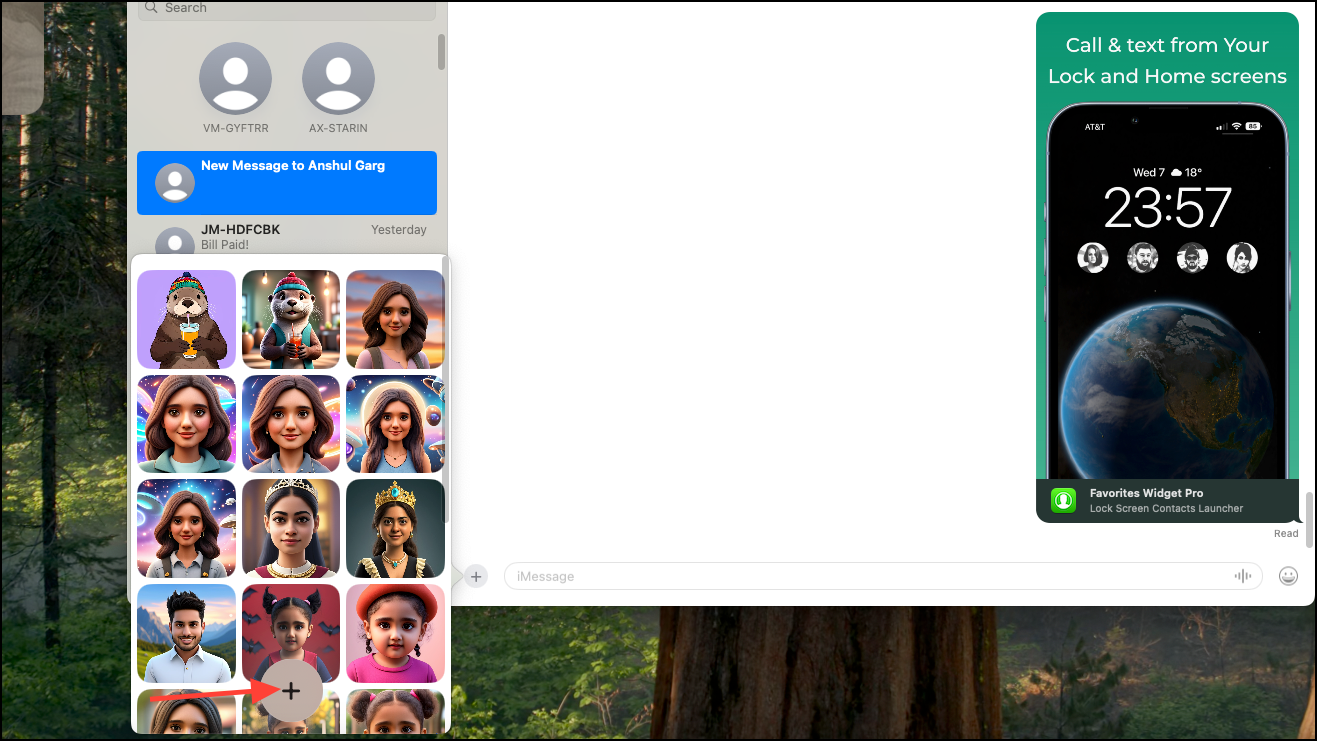This screenshot has width=1317, height=741.
Task: Open the emoji picker
Action: pos(1289,576)
